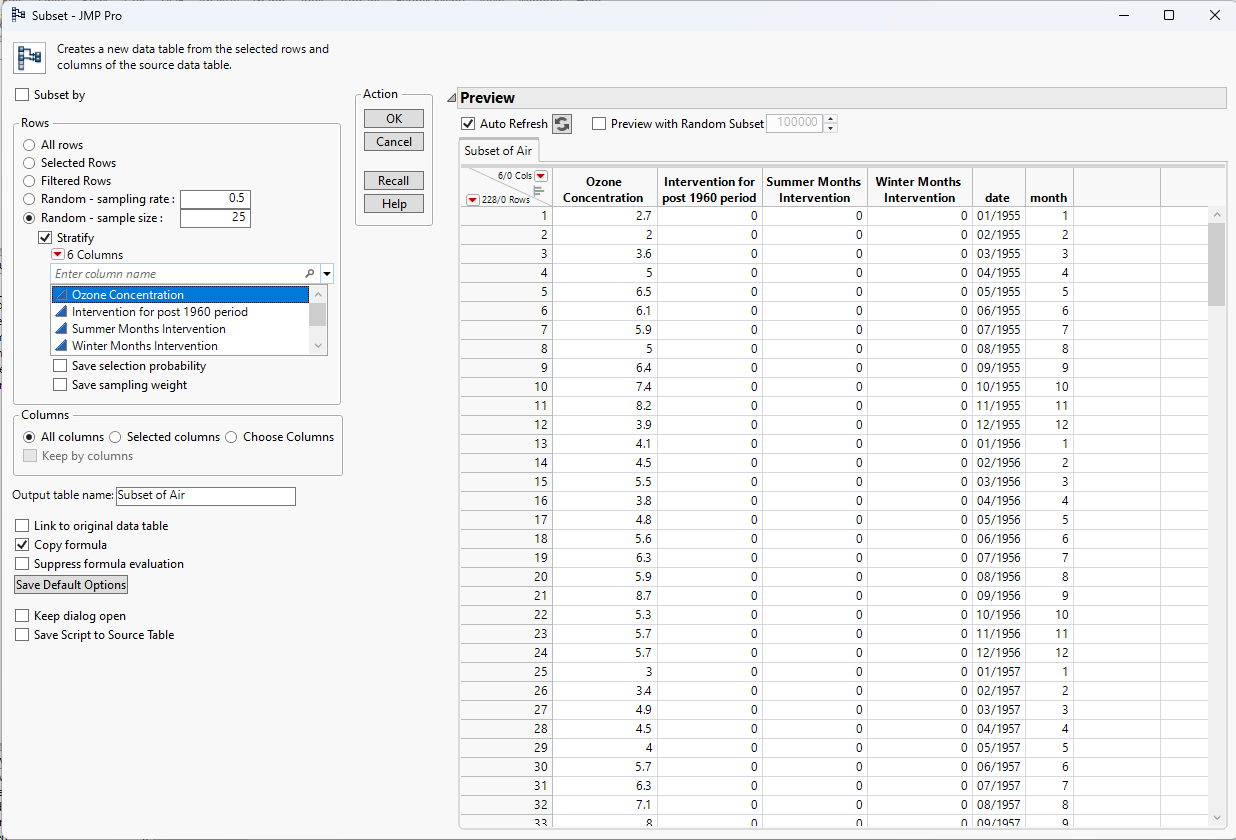Click the search magnifier in the column name field
Viewport: 1236px width, 840px height.
click(310, 274)
